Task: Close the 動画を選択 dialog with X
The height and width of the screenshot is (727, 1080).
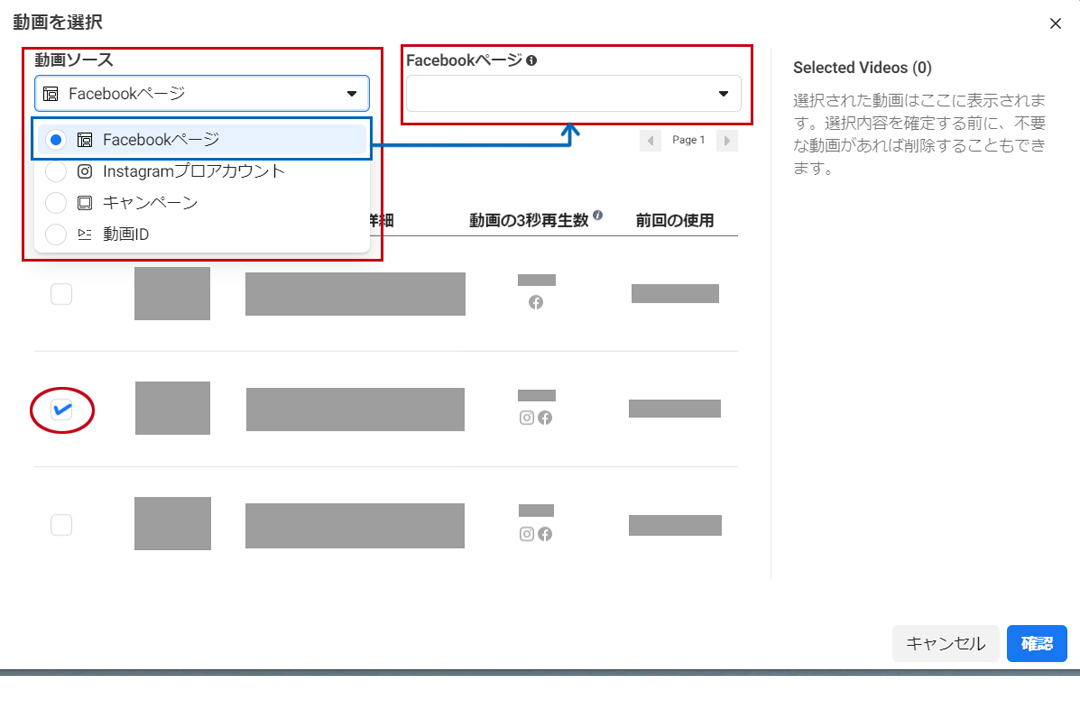Action: click(x=1055, y=23)
